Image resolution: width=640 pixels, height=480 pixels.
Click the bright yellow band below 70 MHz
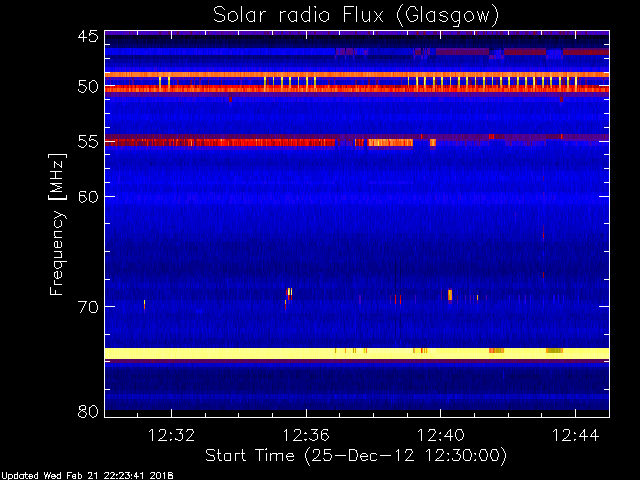(x=357, y=353)
